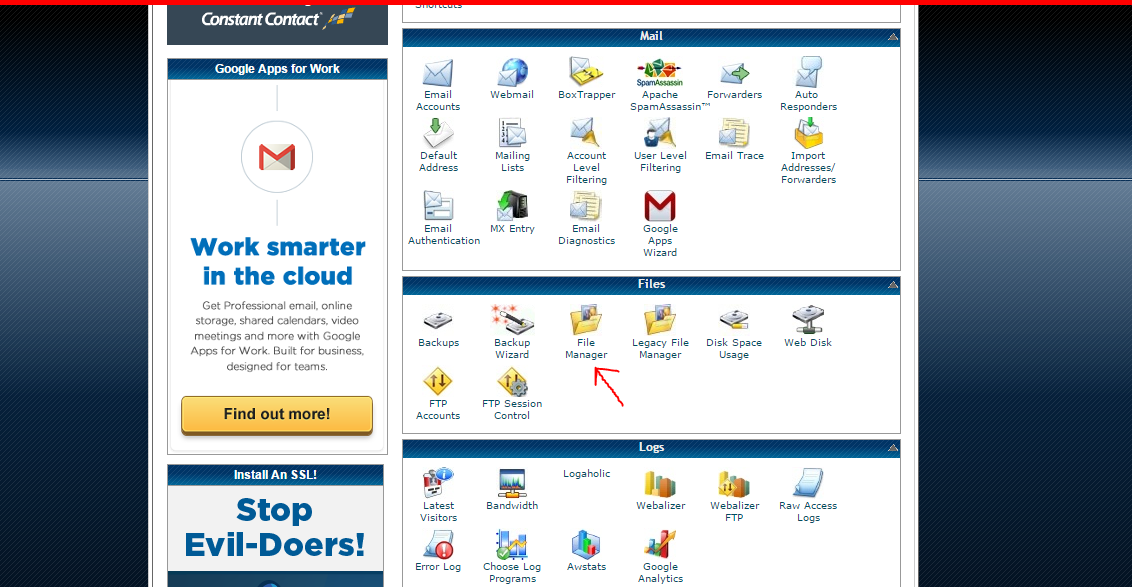Click the Install An SSL! header
The width and height of the screenshot is (1132, 587).
[275, 474]
